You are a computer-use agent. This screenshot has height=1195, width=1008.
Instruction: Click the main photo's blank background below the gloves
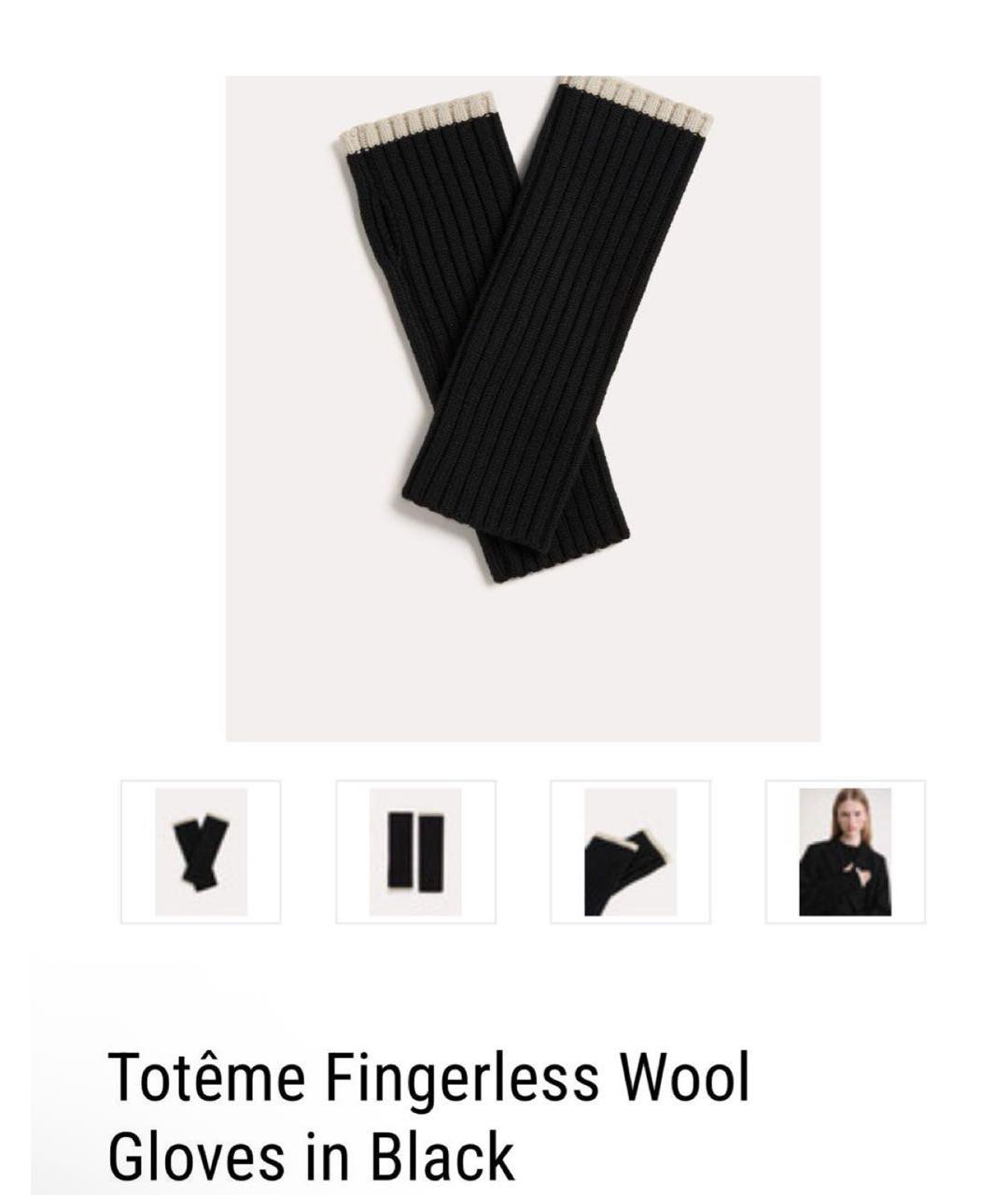tap(523, 663)
